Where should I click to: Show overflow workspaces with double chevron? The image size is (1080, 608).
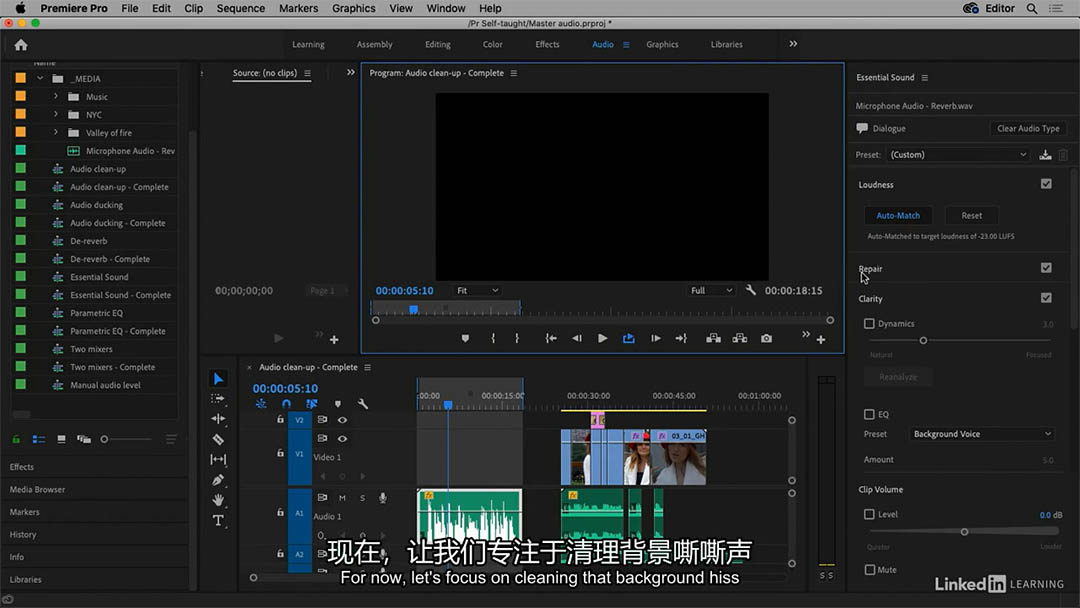coord(793,44)
